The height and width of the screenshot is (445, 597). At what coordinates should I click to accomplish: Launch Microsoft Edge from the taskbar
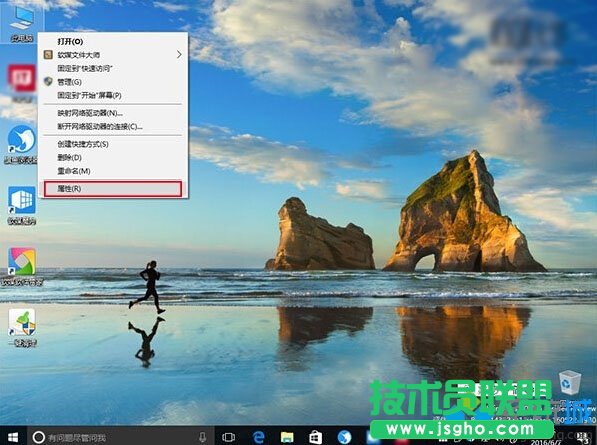click(259, 437)
